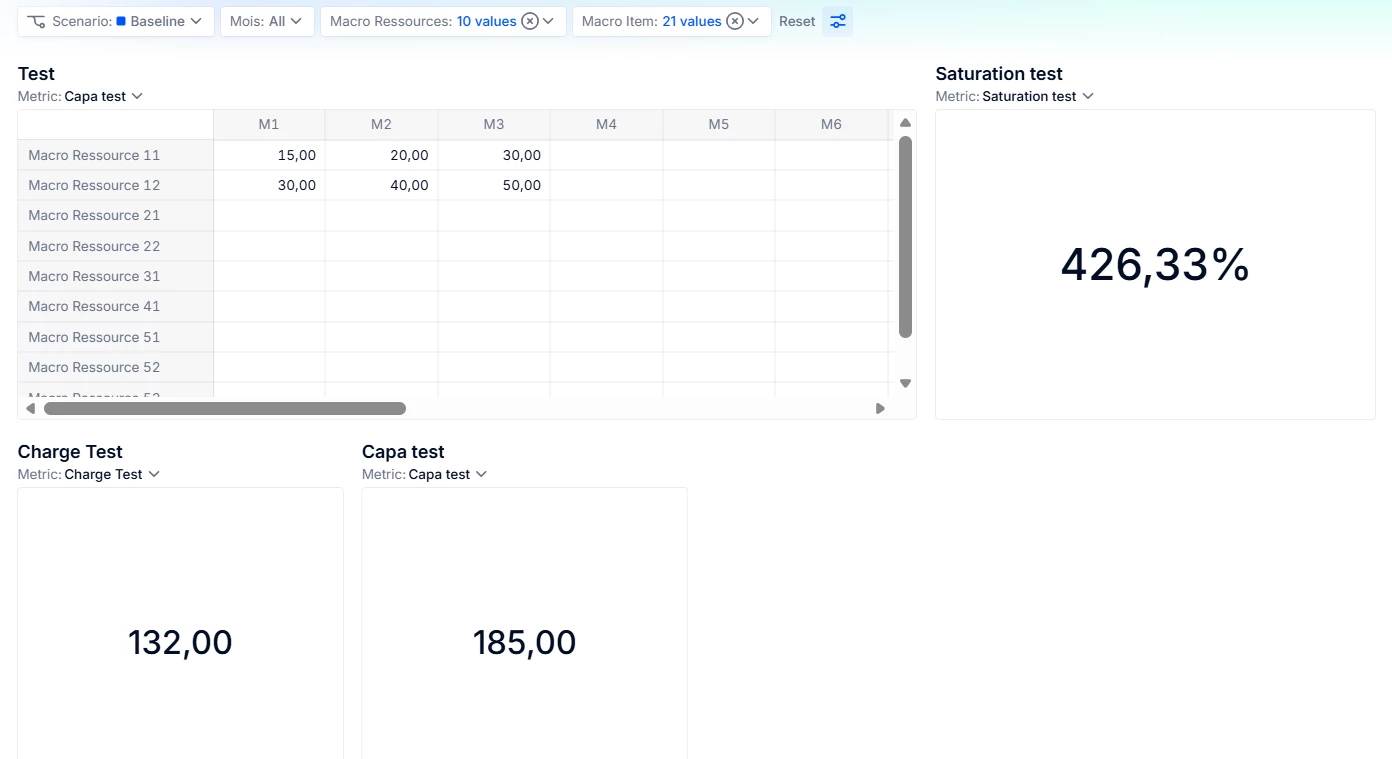
Task: Click the filter settings sliders icon
Action: [x=838, y=21]
